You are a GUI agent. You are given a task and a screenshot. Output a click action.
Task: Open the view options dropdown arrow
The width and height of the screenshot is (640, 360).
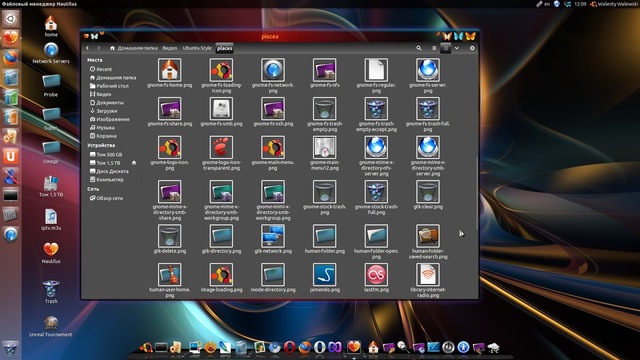pos(457,48)
